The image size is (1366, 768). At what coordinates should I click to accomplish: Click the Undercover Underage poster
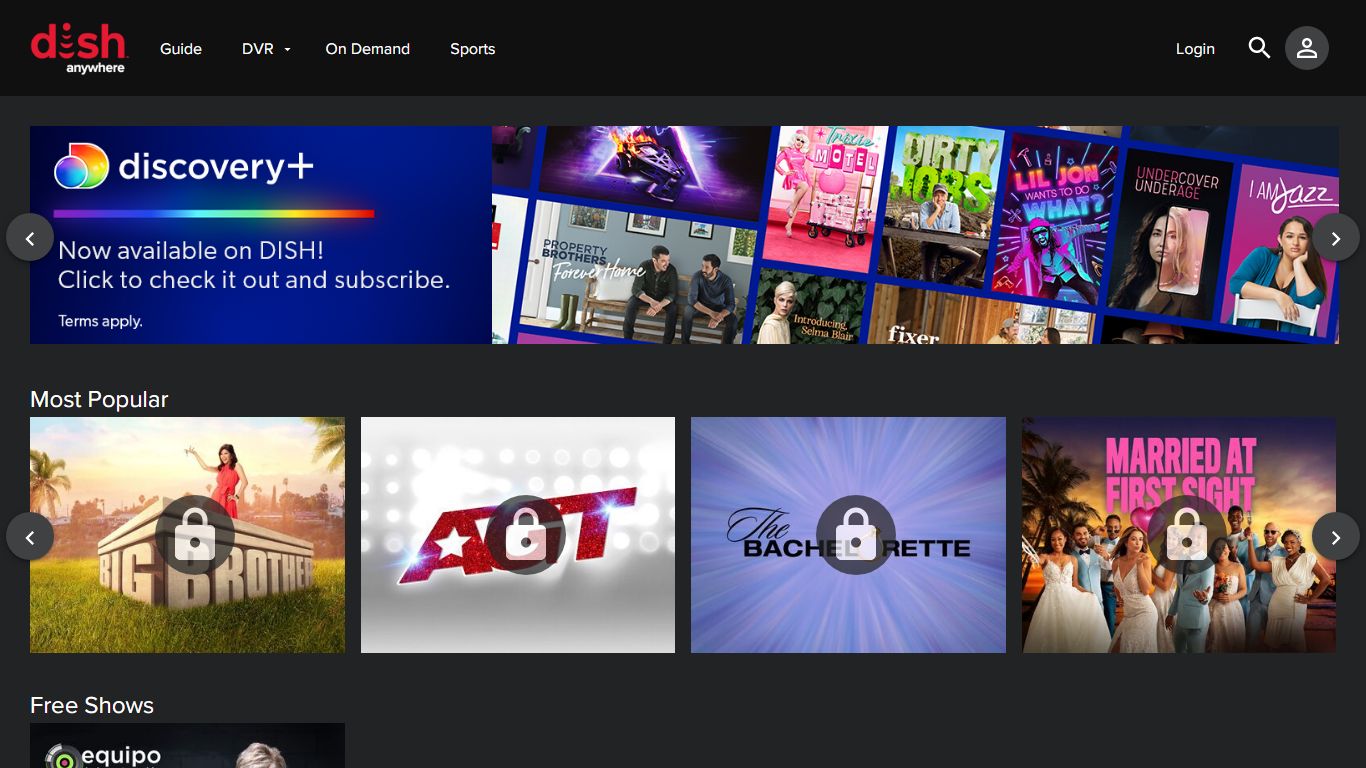[x=1168, y=235]
